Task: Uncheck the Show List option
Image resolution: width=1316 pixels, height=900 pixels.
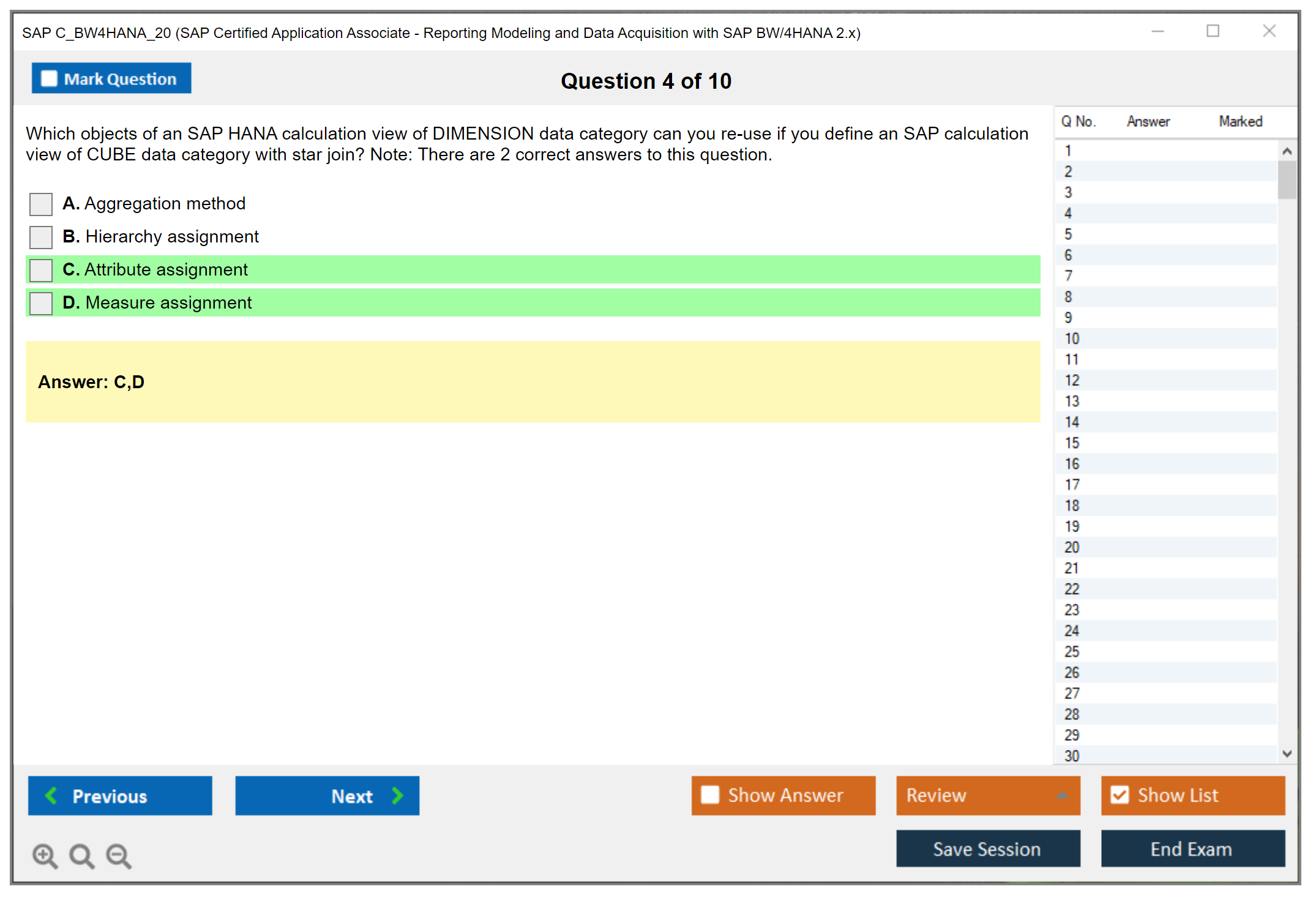Action: click(x=1120, y=795)
